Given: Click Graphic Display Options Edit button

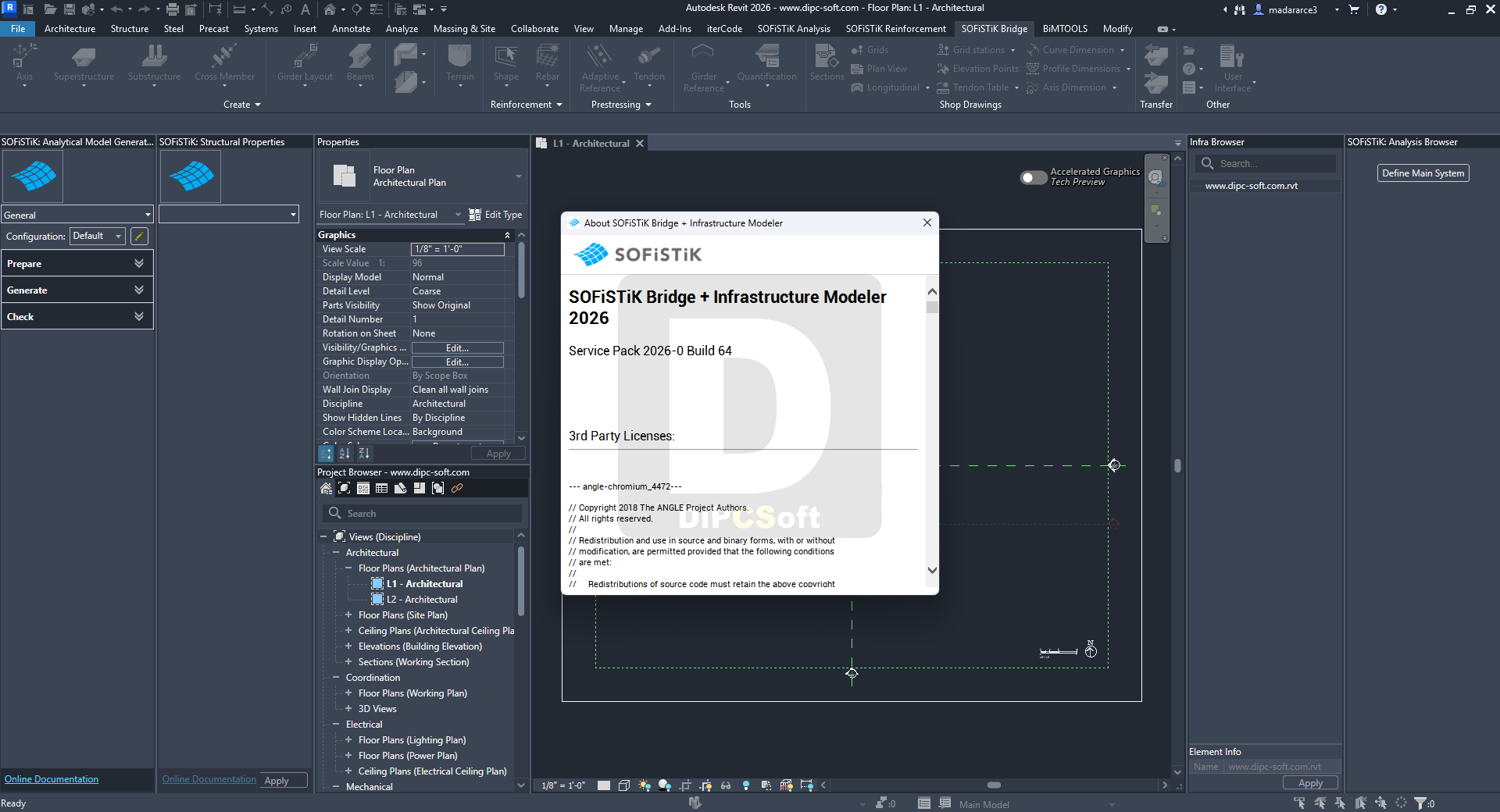Looking at the screenshot, I should coord(457,362).
